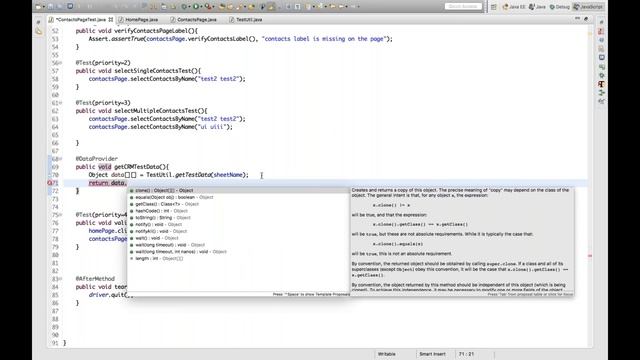Viewport: 640px width, 360px height.
Task: Click the Debug bug toolbar icon
Action: 184,7
